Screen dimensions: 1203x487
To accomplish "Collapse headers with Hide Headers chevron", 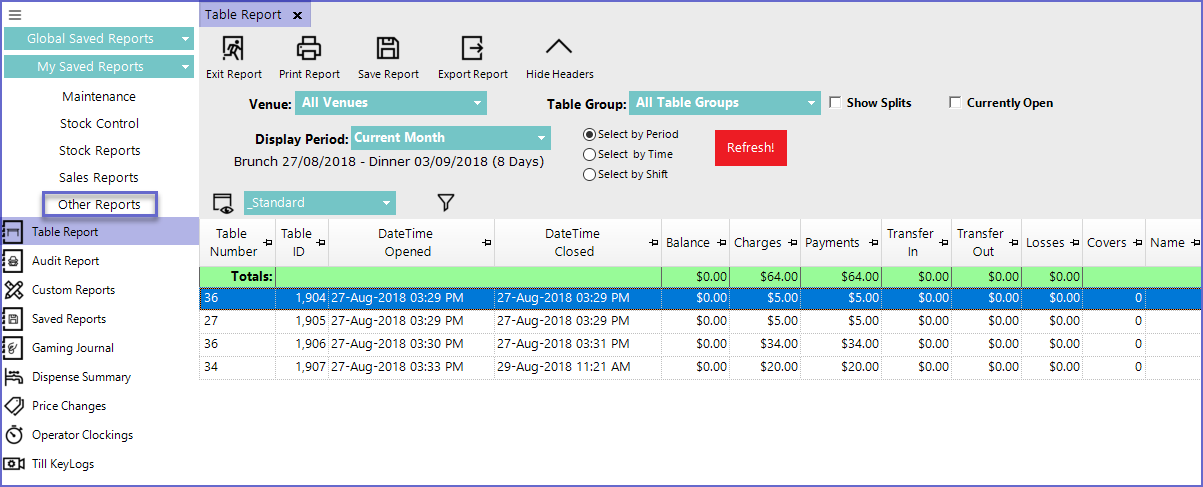I will [x=559, y=48].
